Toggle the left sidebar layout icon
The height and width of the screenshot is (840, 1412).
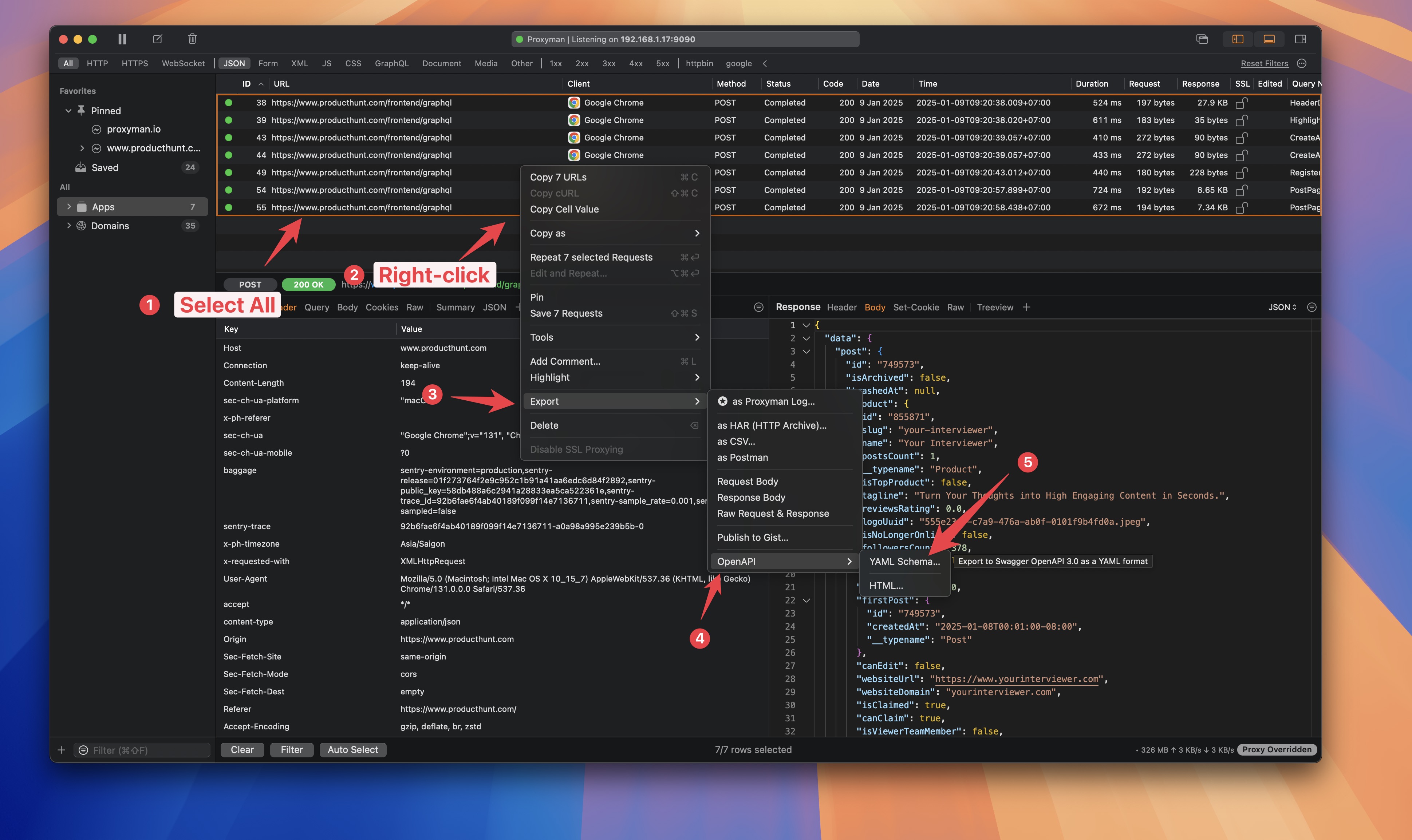point(1238,39)
